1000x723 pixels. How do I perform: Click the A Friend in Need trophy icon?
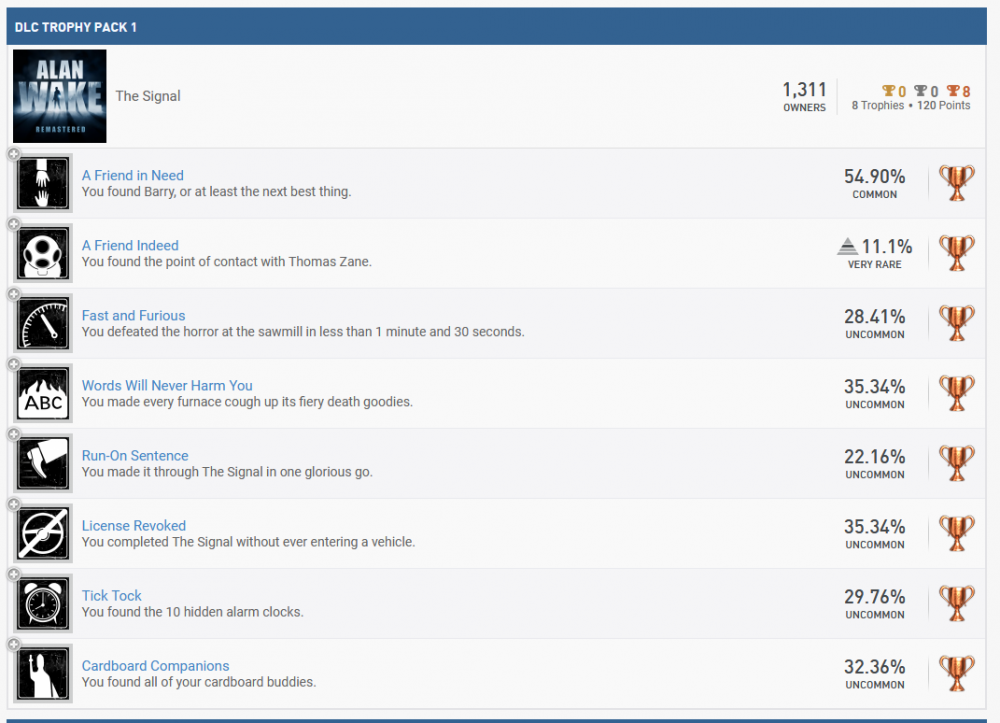tap(44, 183)
